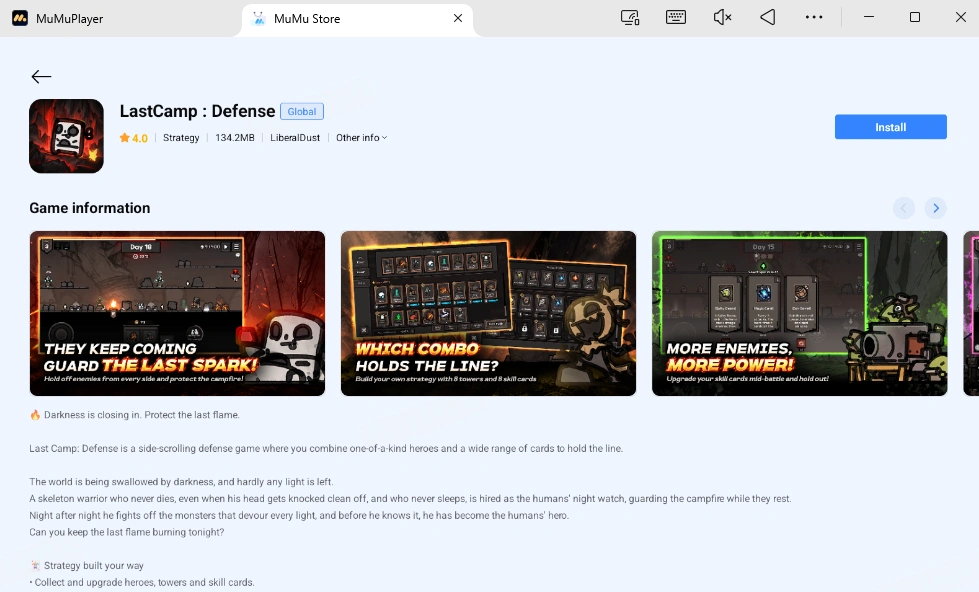Screen dimensions: 979x592
Task: Open the three-dot more options menu
Action: point(814,17)
